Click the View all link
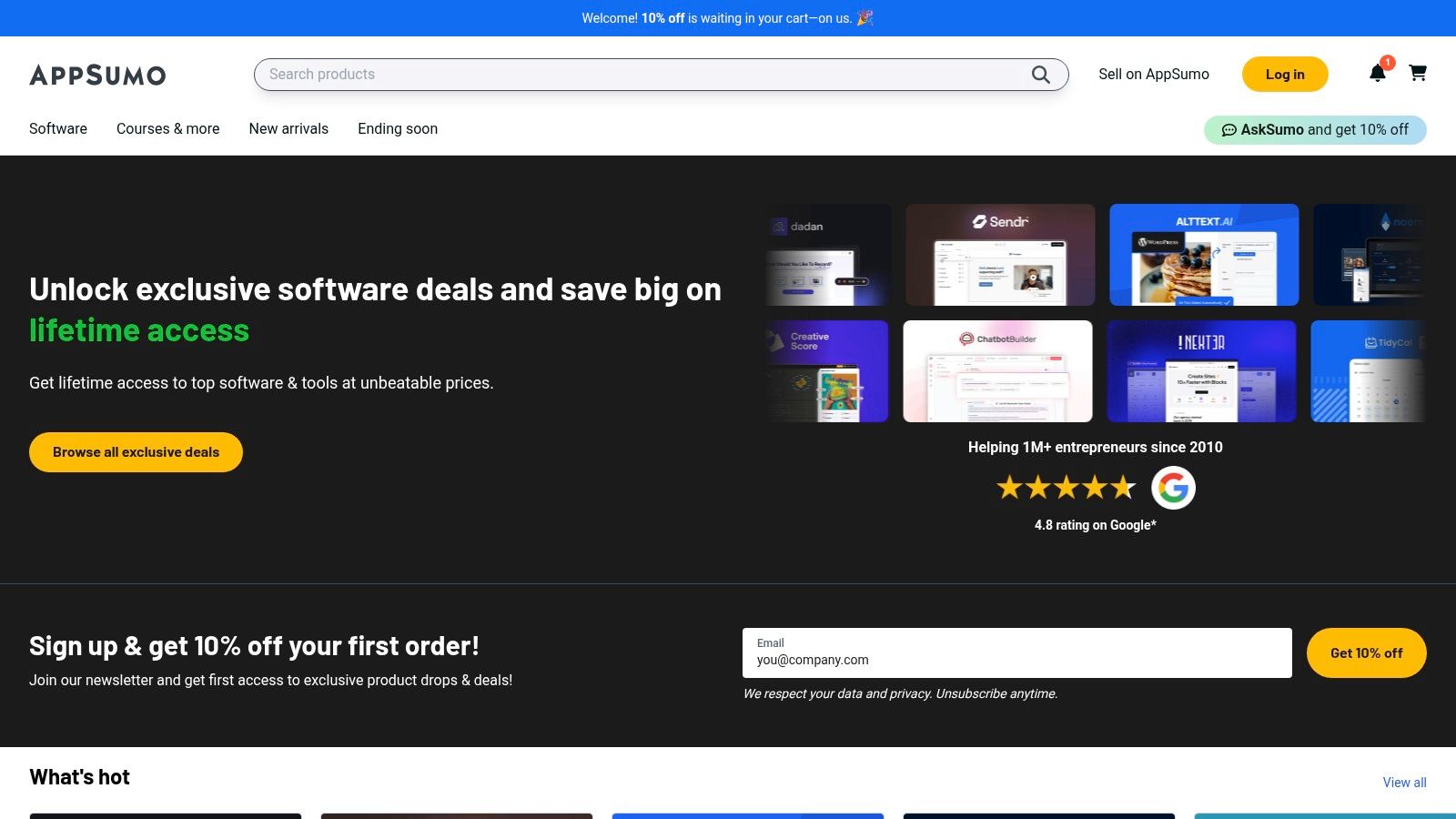This screenshot has width=1456, height=819. (x=1404, y=783)
